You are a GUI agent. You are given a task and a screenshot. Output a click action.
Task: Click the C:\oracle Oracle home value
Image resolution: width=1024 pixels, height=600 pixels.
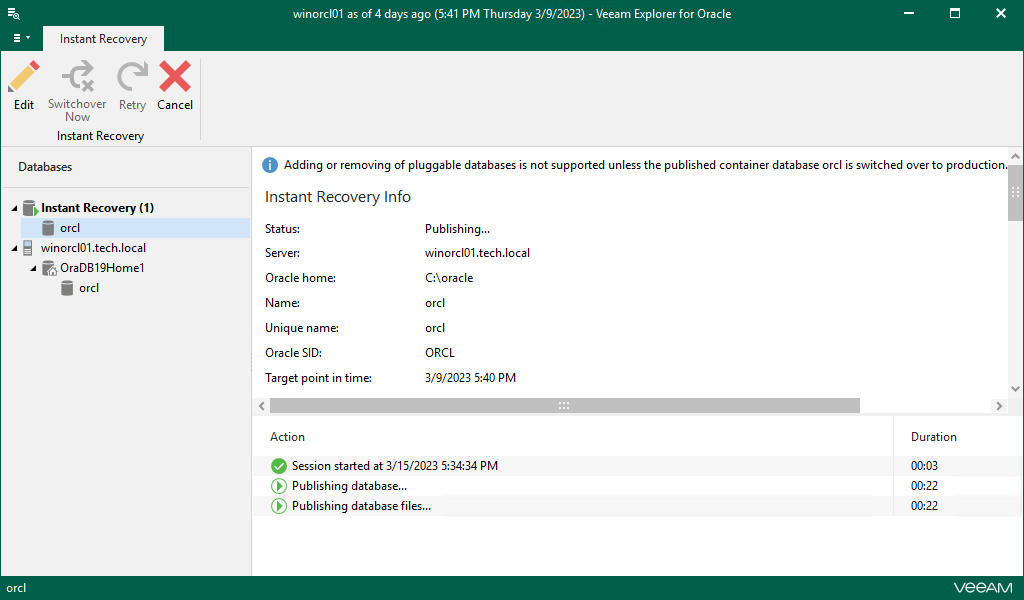(449, 278)
